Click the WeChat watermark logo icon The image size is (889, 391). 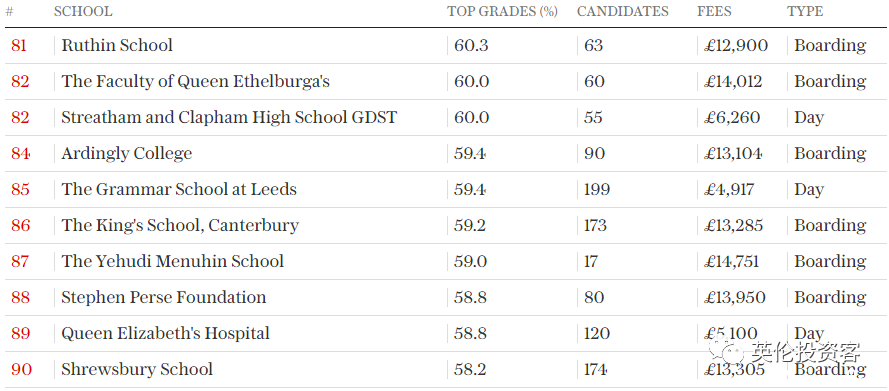(726, 351)
